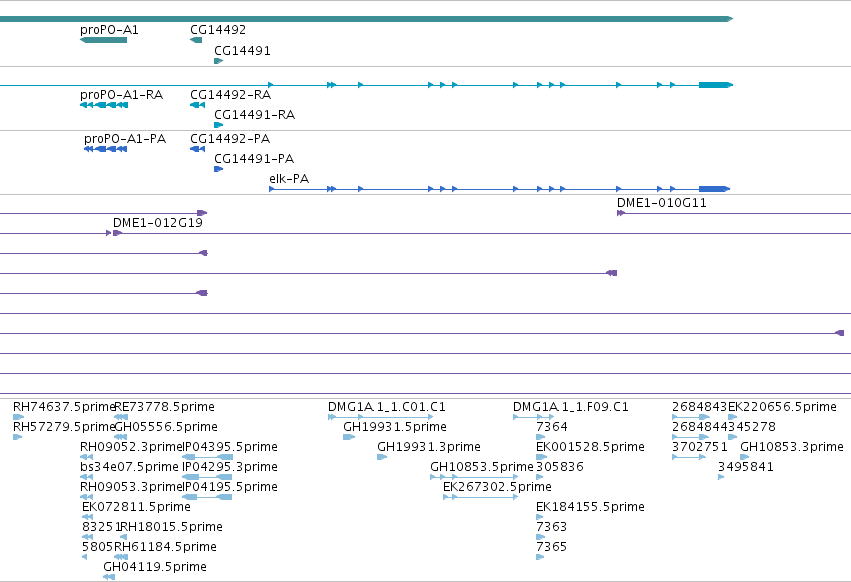
Task: Click the IP04395.5prime EST label
Action: coord(230,447)
